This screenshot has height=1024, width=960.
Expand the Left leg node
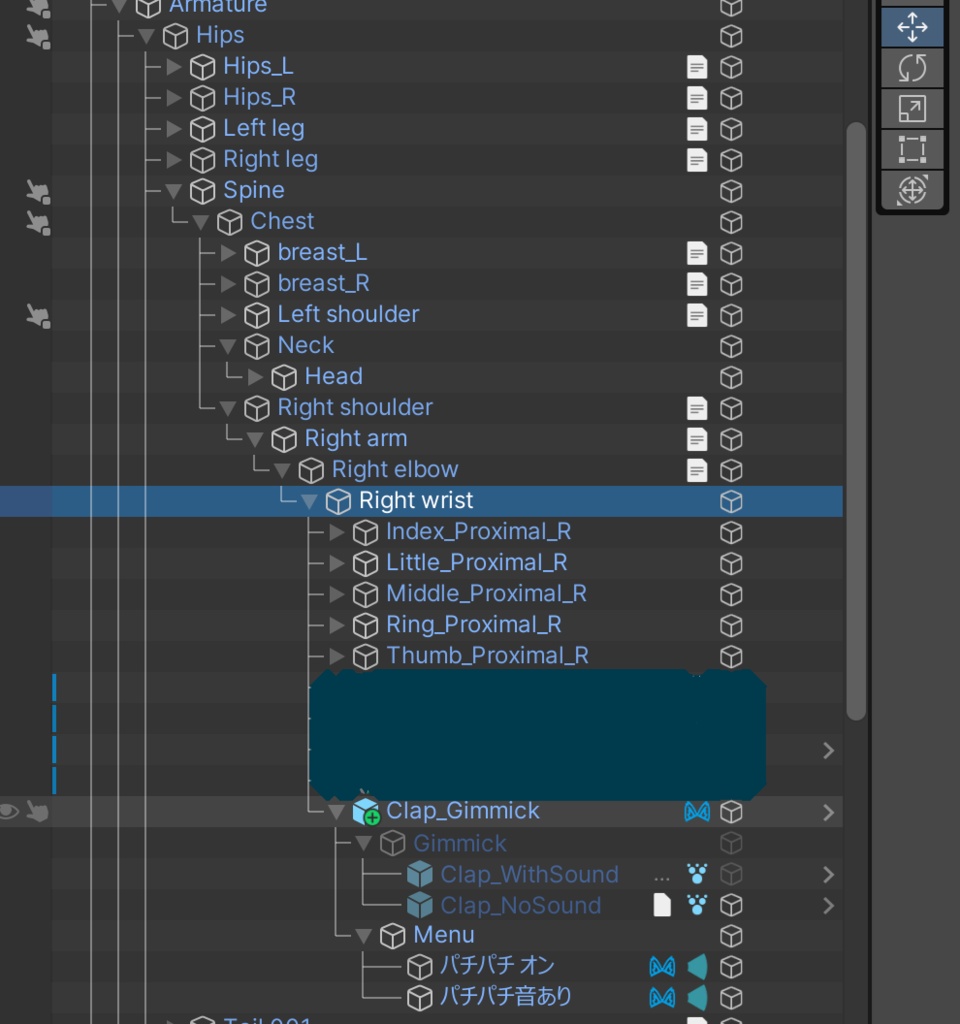point(174,129)
